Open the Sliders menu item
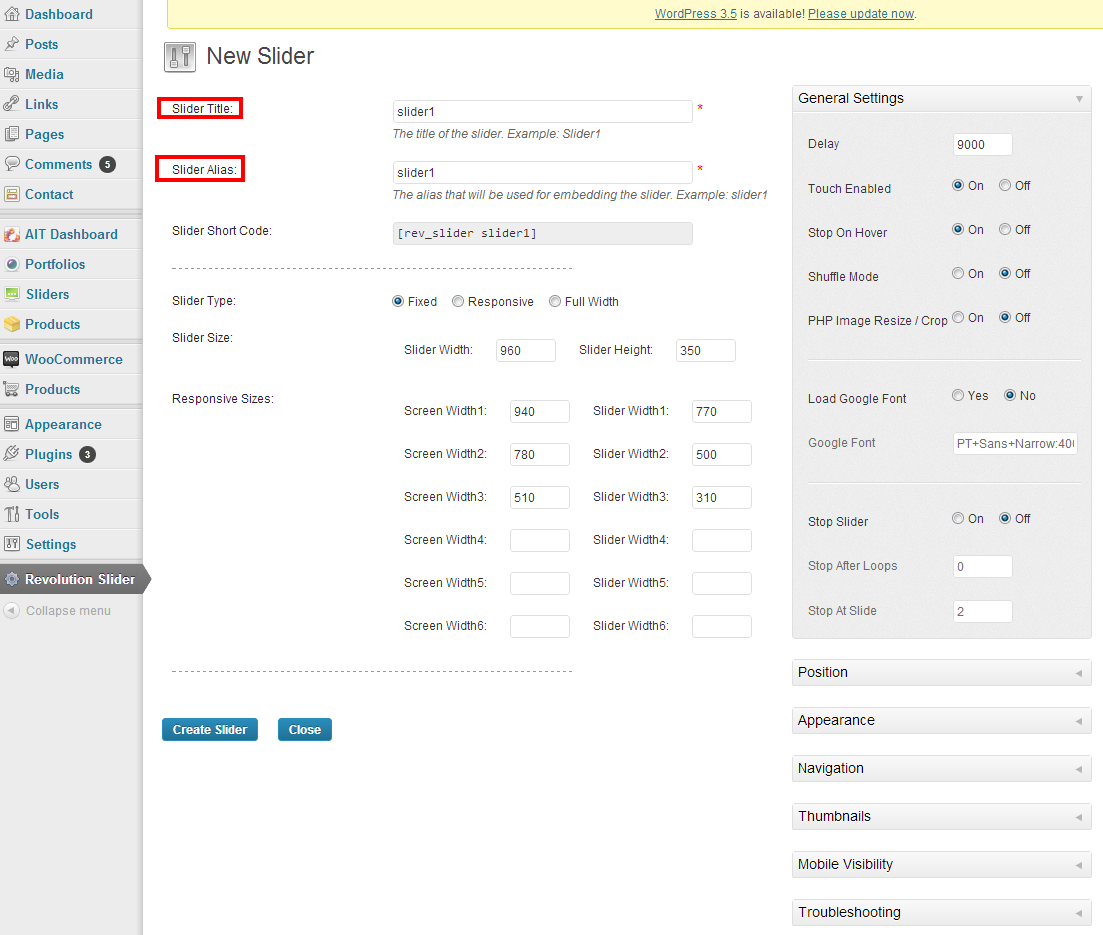This screenshot has height=935, width=1103. point(47,294)
